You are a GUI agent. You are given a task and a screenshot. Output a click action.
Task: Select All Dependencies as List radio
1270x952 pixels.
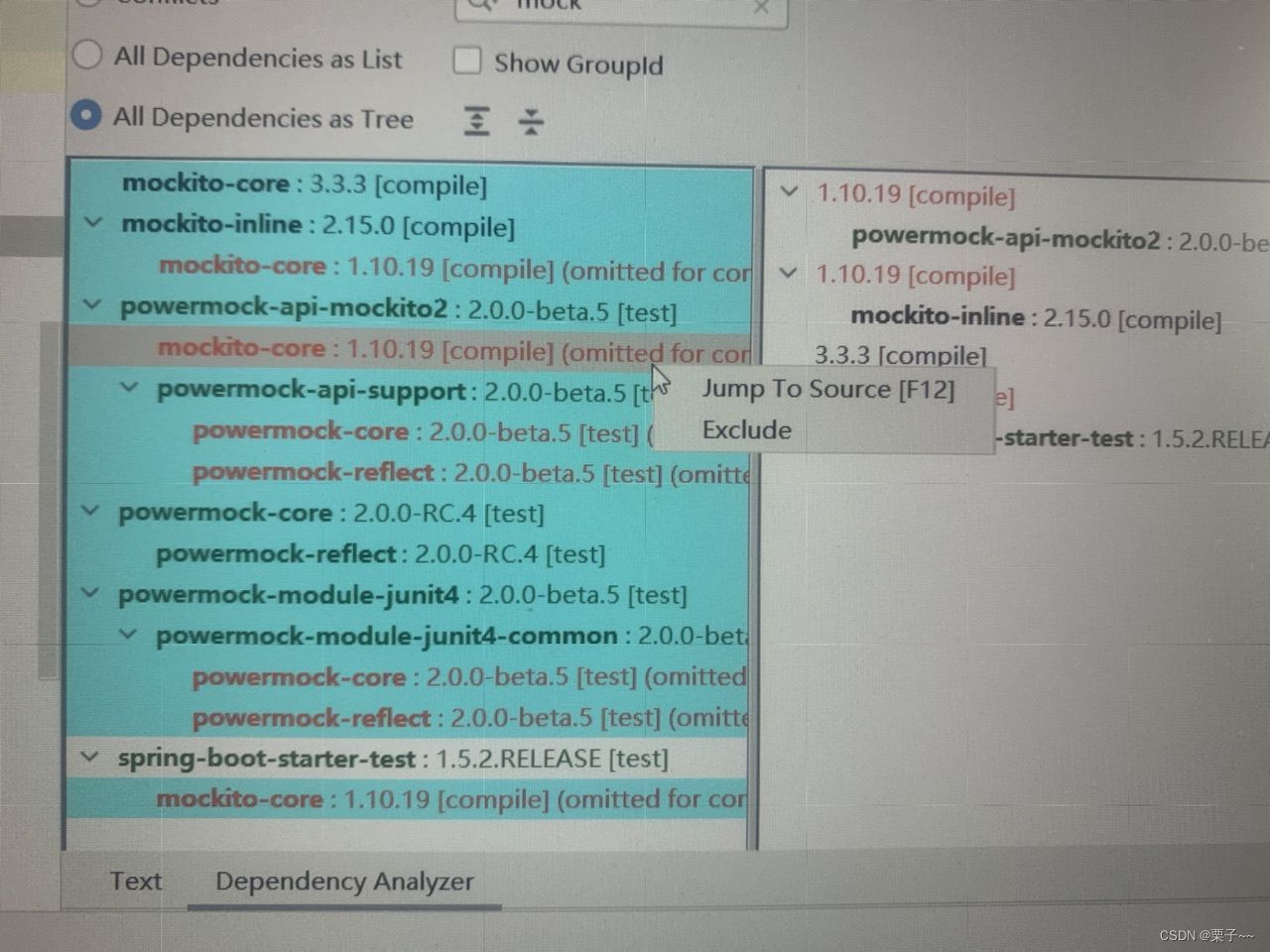click(87, 55)
